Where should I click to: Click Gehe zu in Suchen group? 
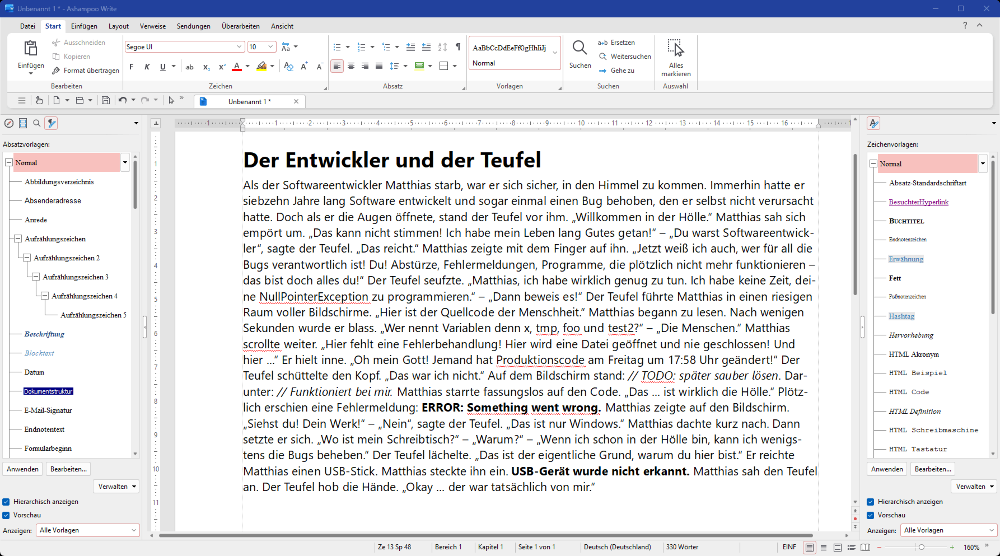click(x=616, y=71)
